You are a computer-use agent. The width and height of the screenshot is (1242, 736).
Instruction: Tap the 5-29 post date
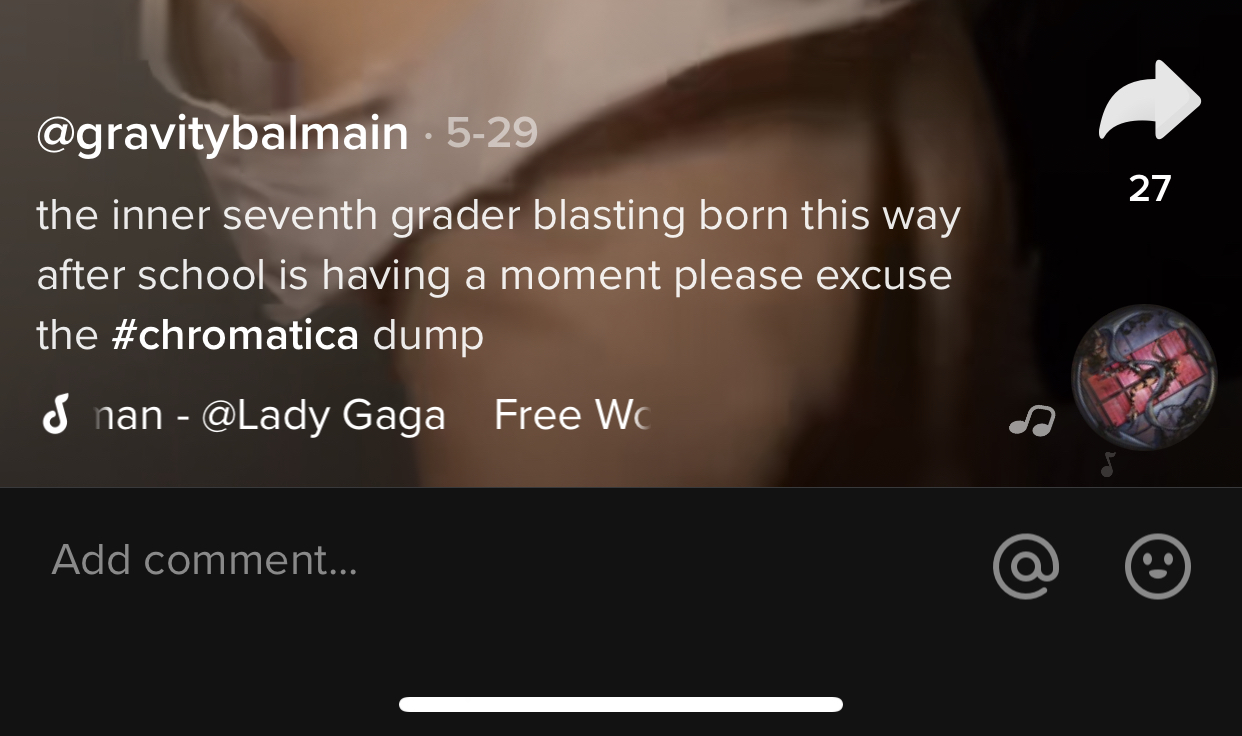[492, 132]
